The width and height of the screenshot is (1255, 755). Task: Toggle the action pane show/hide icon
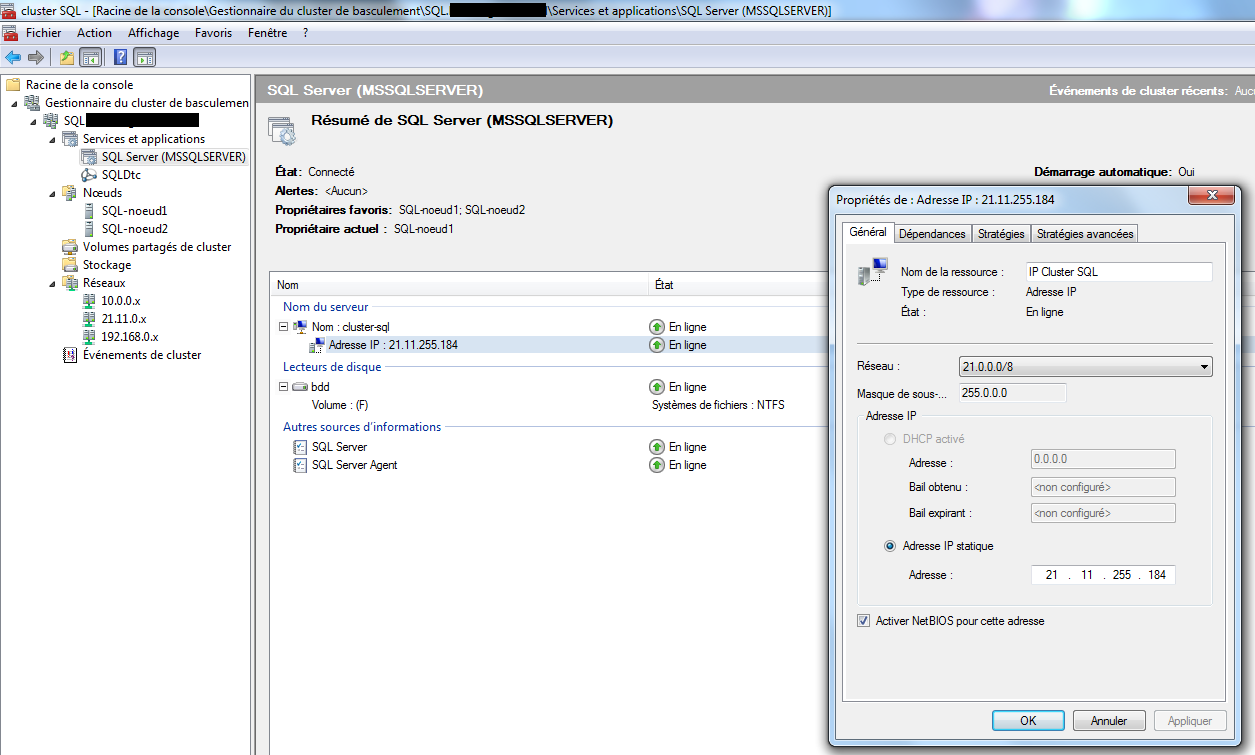pos(144,57)
